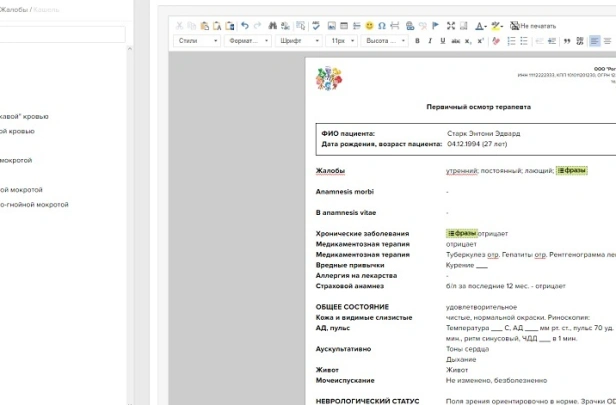
Task: Click the Remove format eraser icon
Action: pyautogui.click(x=495, y=41)
